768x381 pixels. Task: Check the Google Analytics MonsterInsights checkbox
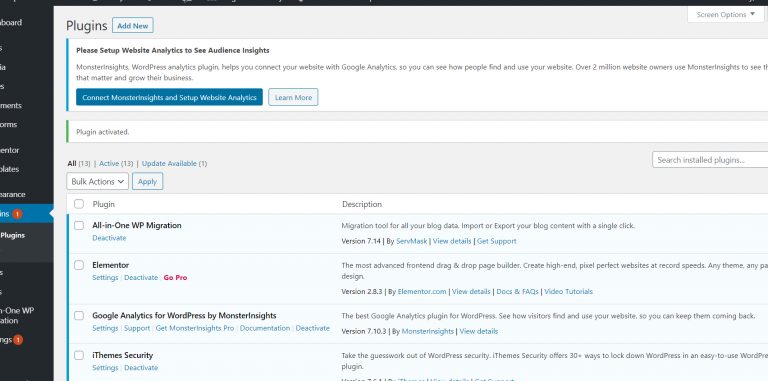pyautogui.click(x=79, y=315)
